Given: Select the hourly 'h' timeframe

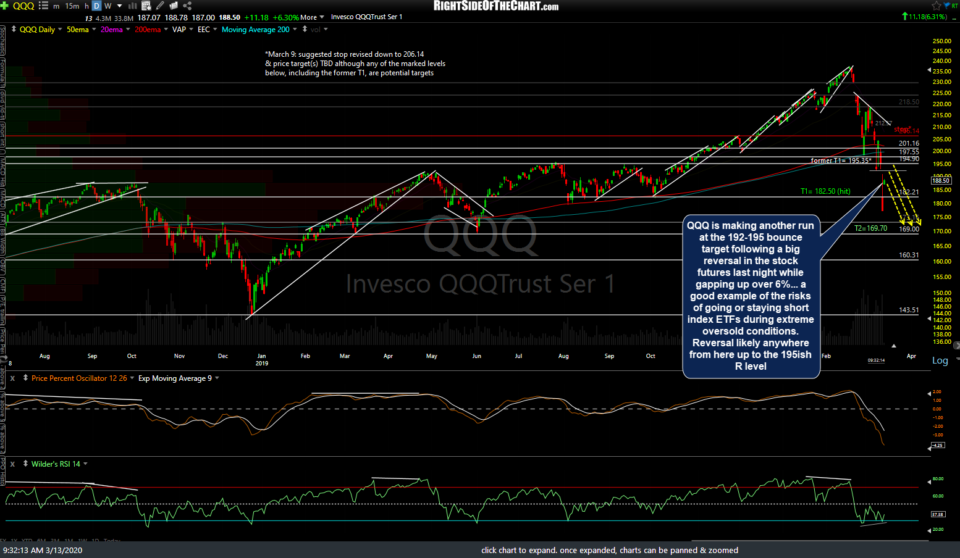Looking at the screenshot, I should click(86, 6).
